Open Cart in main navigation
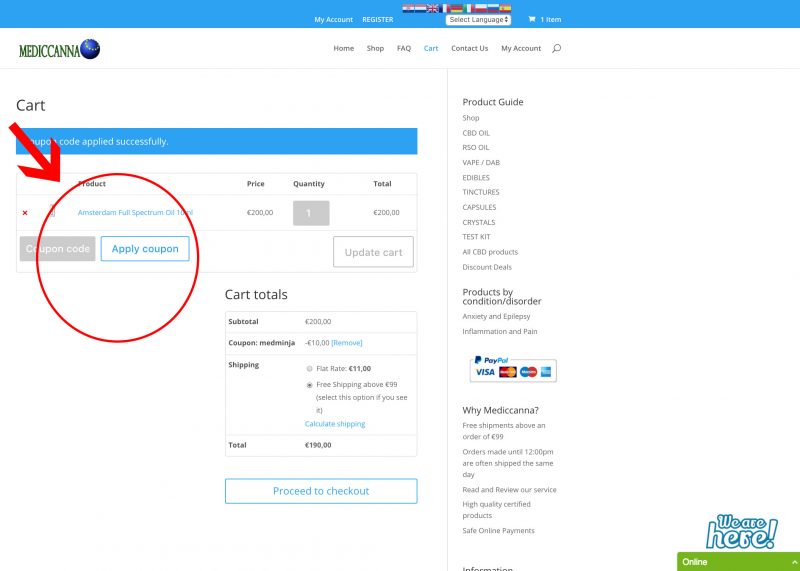This screenshot has height=571, width=800. click(431, 48)
